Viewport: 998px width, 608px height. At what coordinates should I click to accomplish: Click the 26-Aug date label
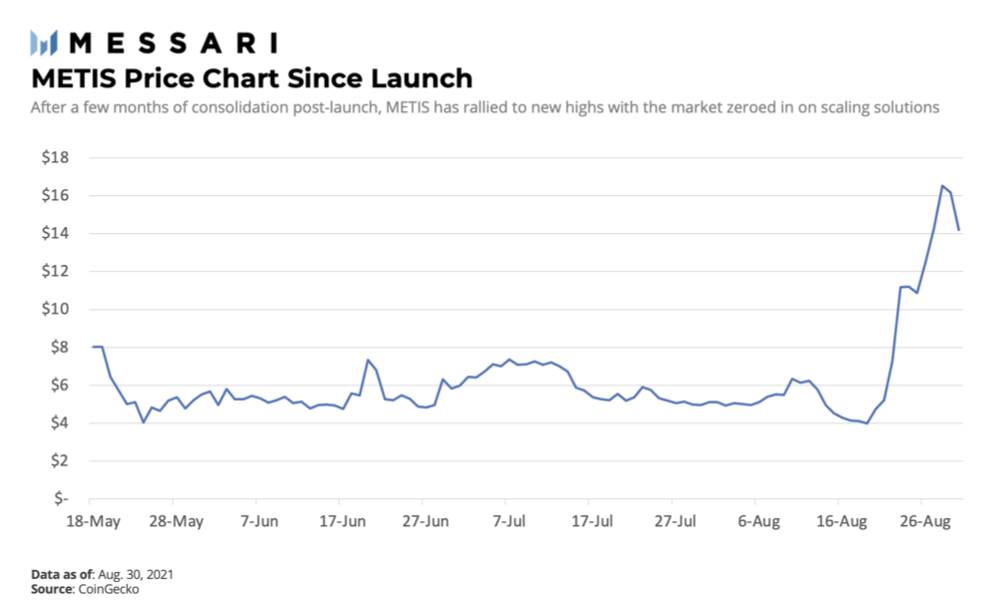(924, 521)
